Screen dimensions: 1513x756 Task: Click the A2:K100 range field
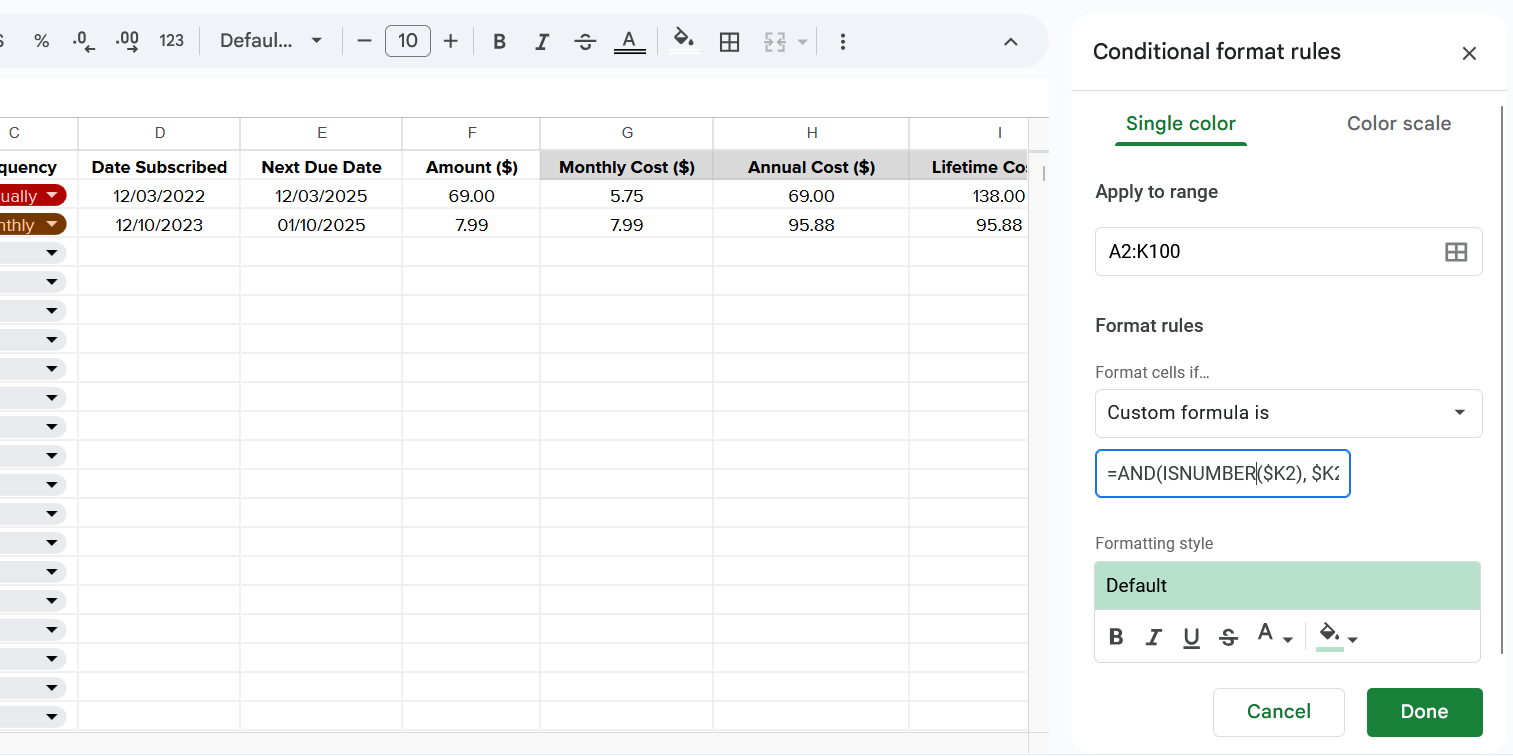[1289, 252]
